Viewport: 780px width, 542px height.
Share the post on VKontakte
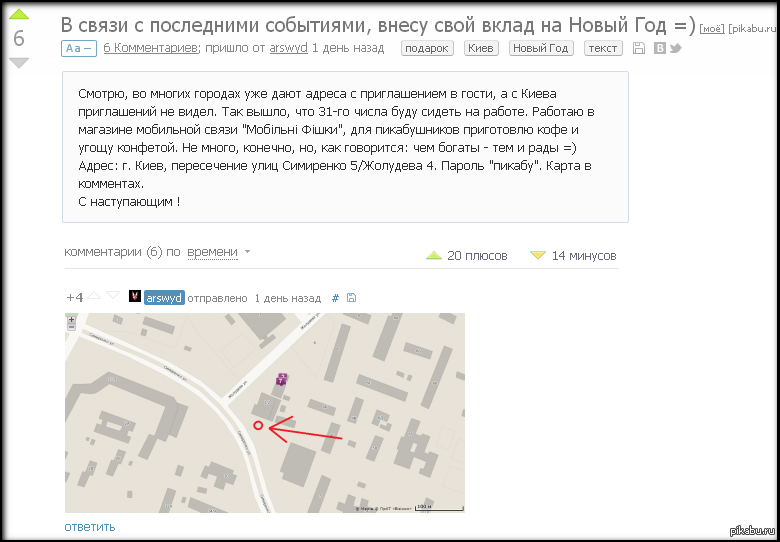pyautogui.click(x=660, y=48)
